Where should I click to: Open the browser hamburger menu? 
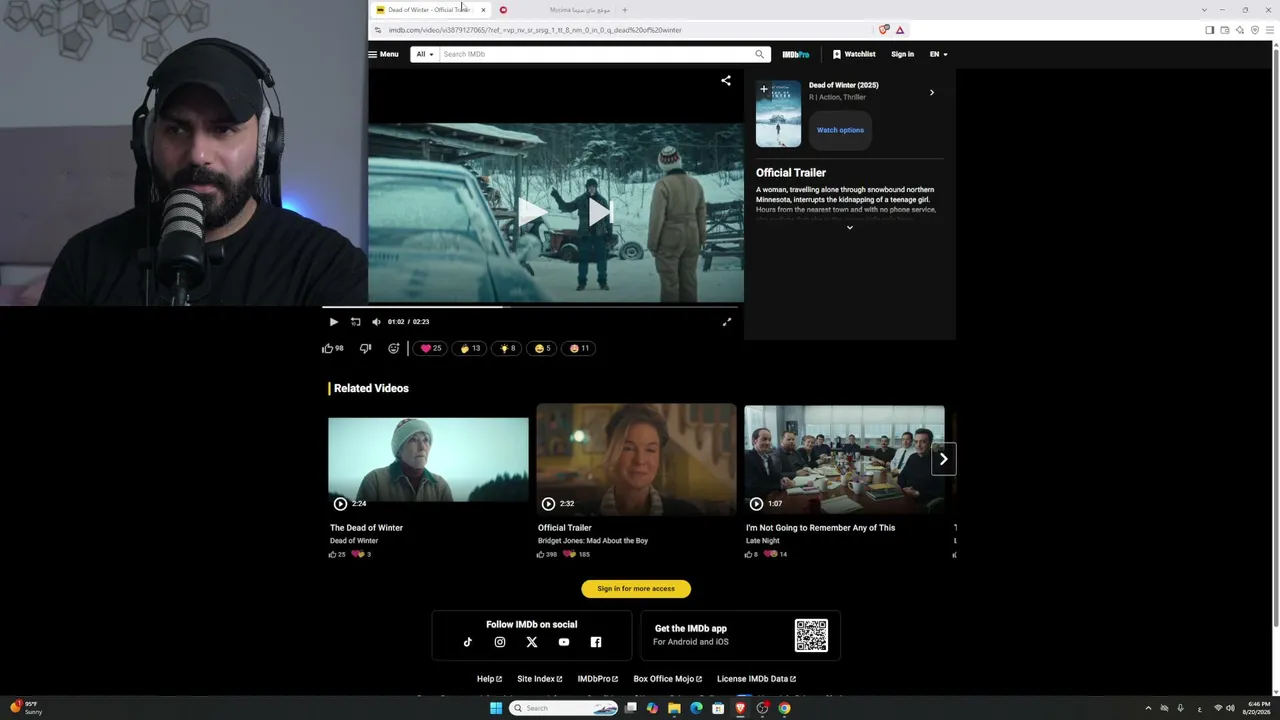point(1270,30)
